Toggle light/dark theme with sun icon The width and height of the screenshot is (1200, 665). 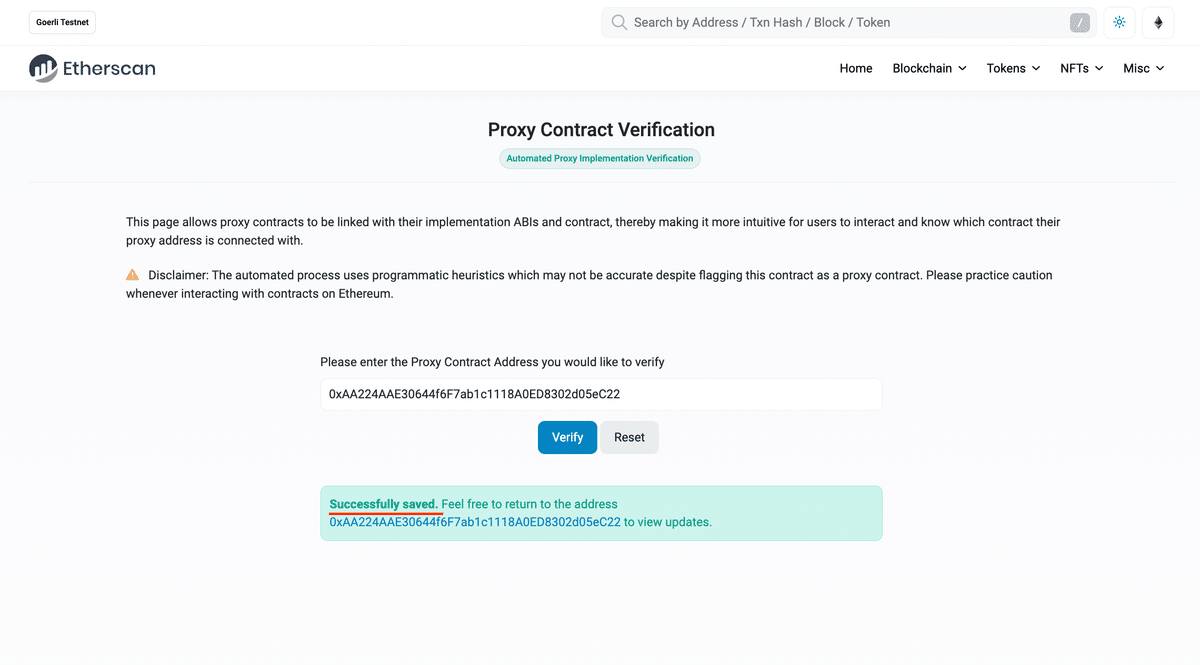(1119, 22)
